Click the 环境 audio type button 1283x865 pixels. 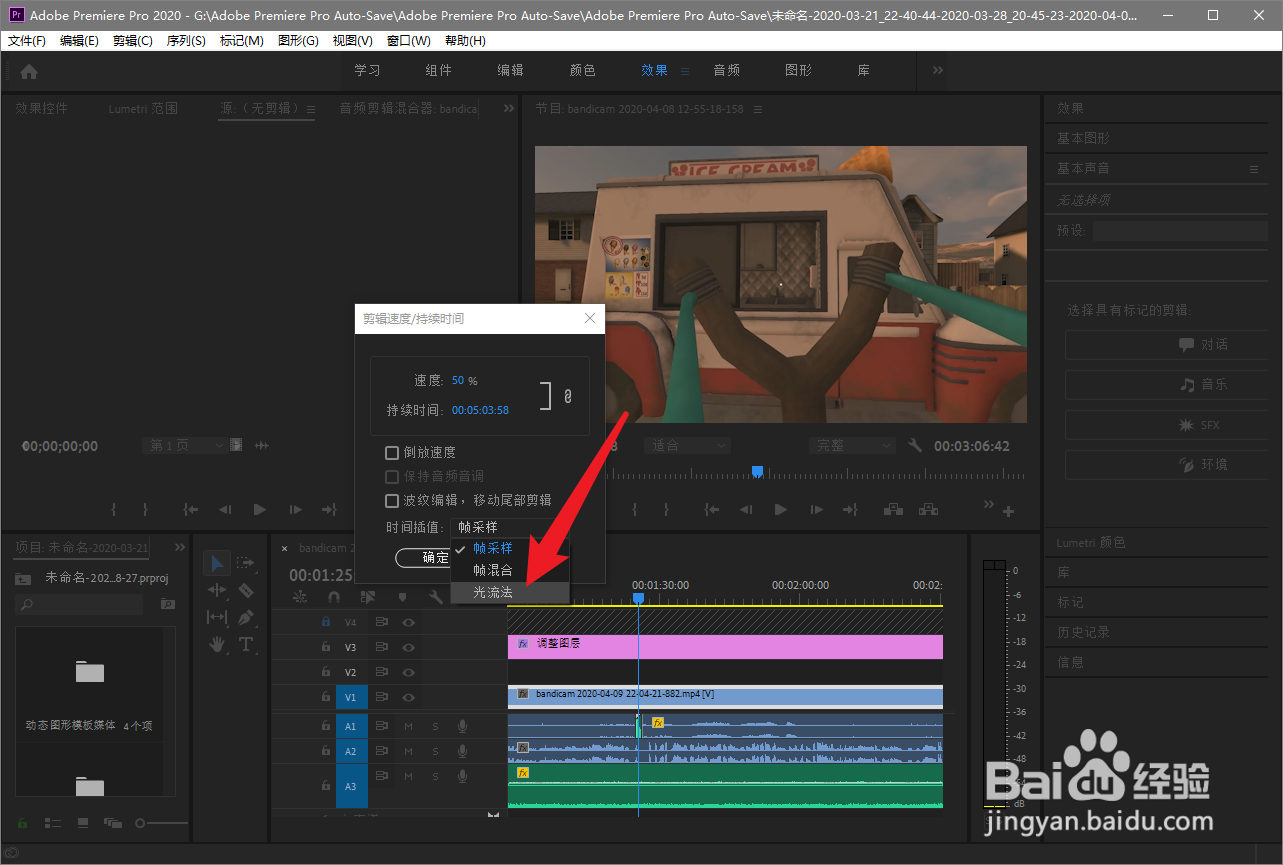[x=1166, y=464]
